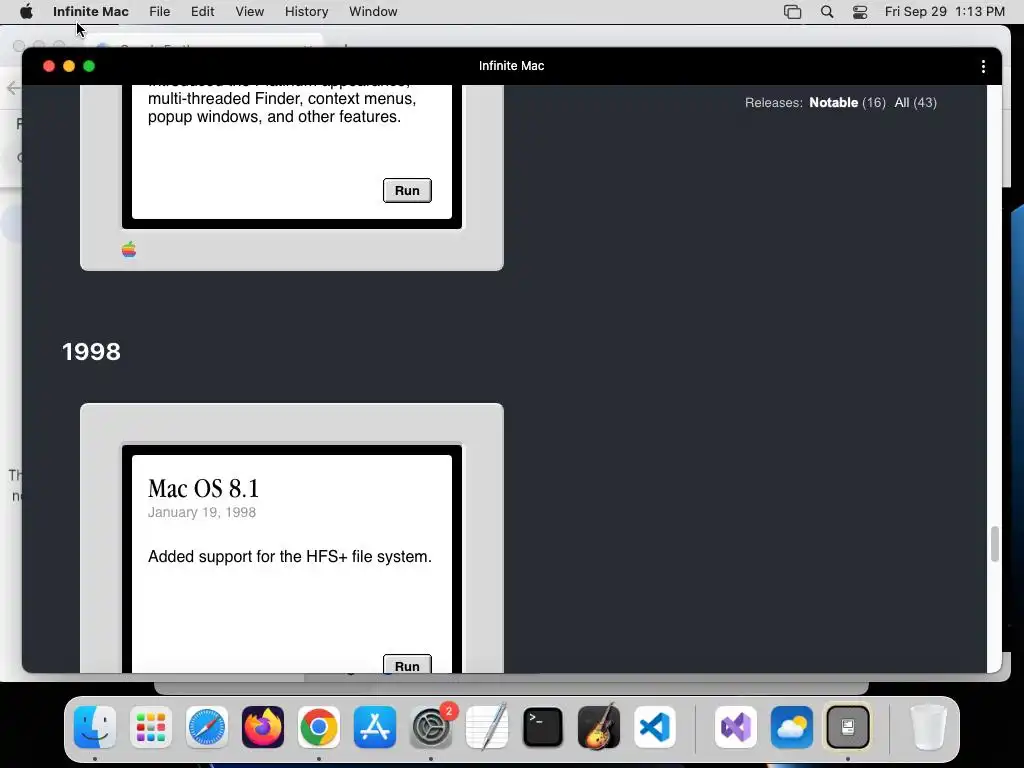Click the Infinite Mac app icon in Dock
This screenshot has height=768, width=1024.
tap(848, 727)
